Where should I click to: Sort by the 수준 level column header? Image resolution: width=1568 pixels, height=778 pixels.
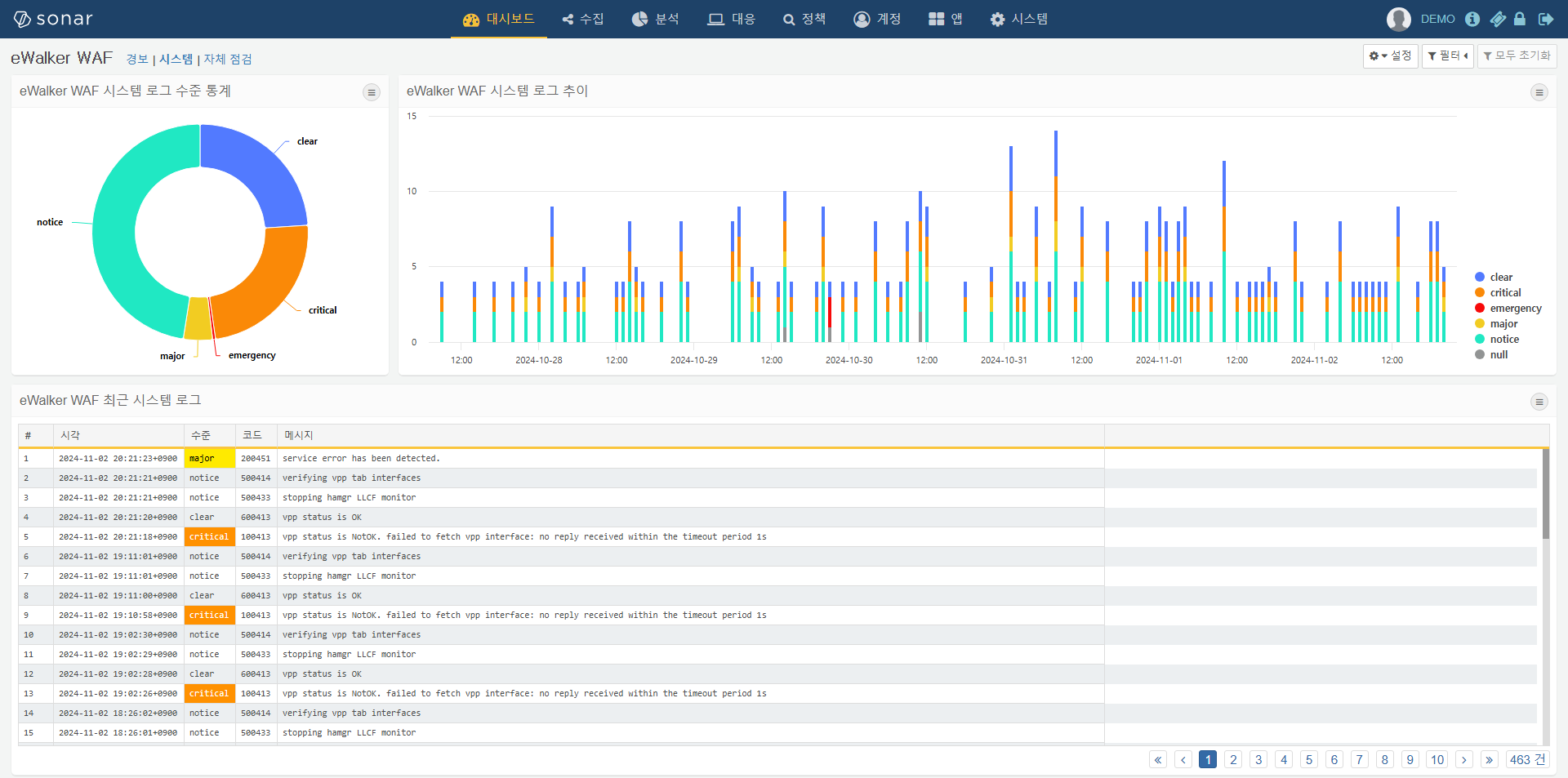click(210, 435)
